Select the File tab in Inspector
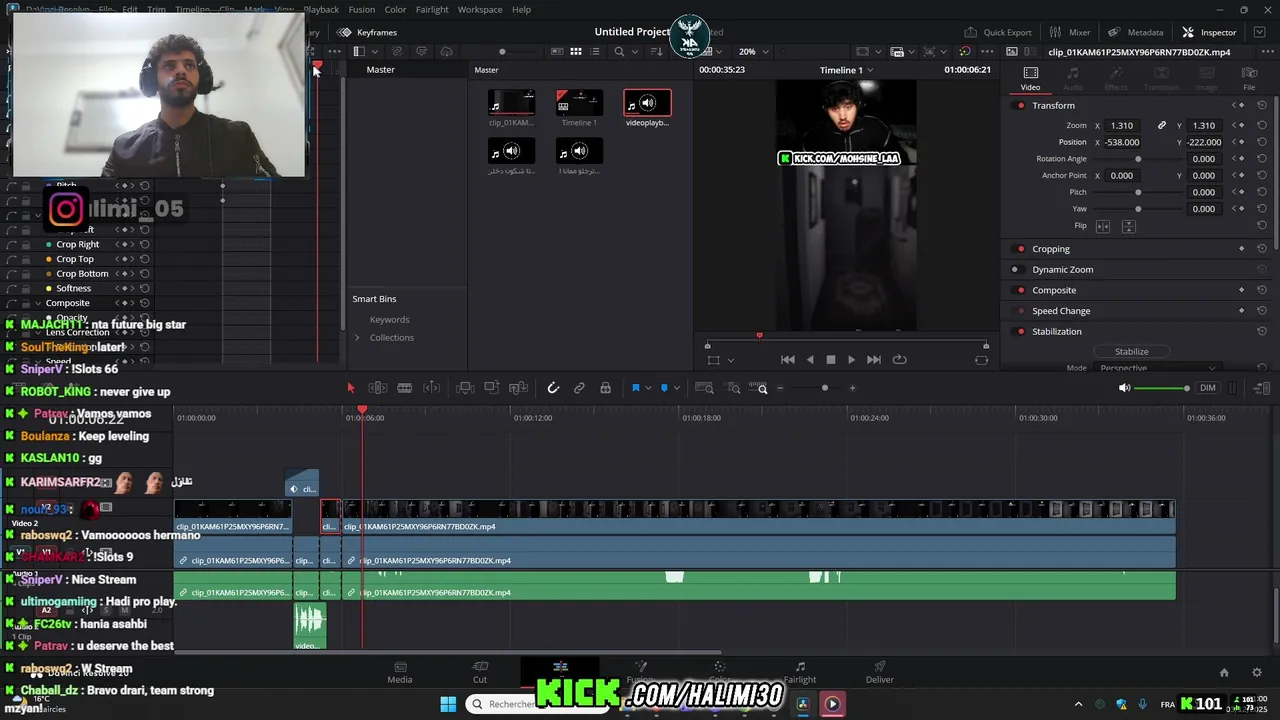Screen dimensions: 1280x720 point(1249,78)
